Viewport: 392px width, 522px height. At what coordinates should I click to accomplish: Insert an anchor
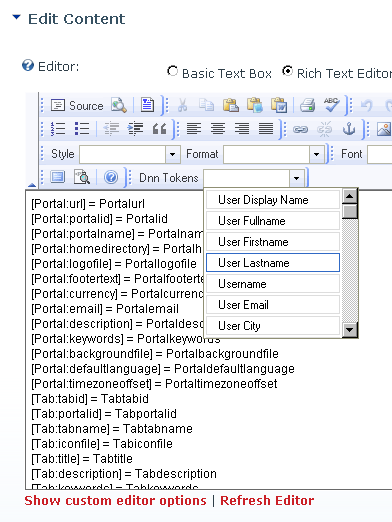pos(349,129)
